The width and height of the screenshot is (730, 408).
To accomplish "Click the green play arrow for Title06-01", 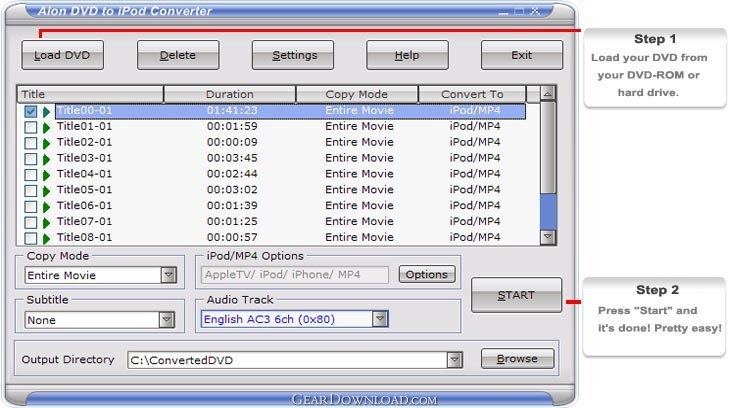I will 46,207.
